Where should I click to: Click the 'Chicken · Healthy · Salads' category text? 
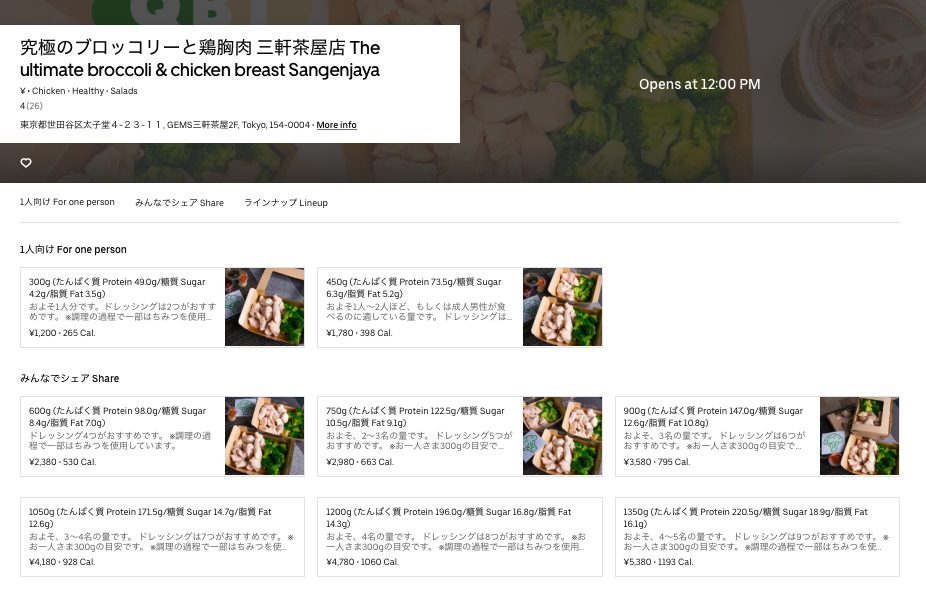coord(84,91)
